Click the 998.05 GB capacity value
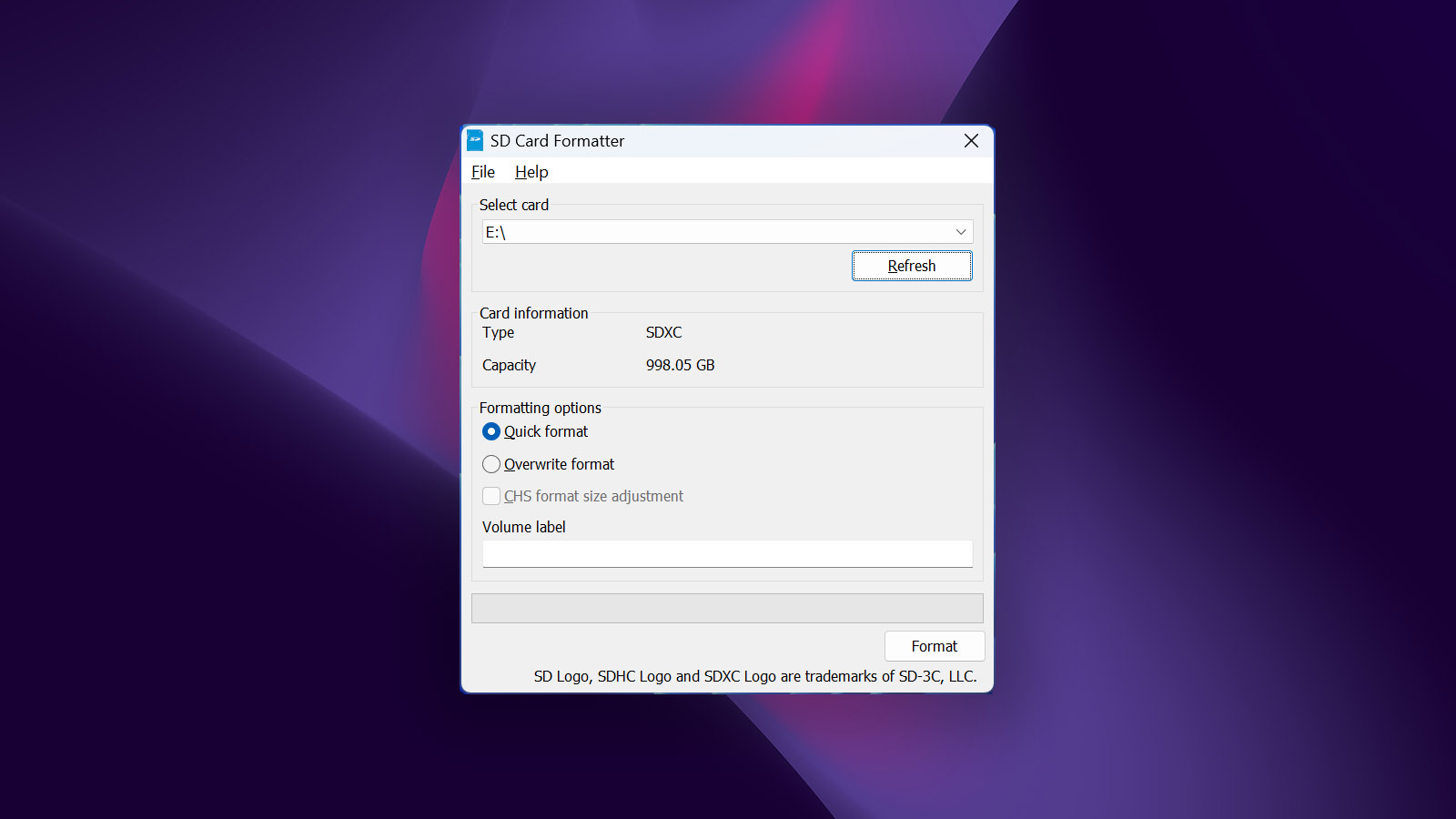1456x819 pixels. click(680, 365)
